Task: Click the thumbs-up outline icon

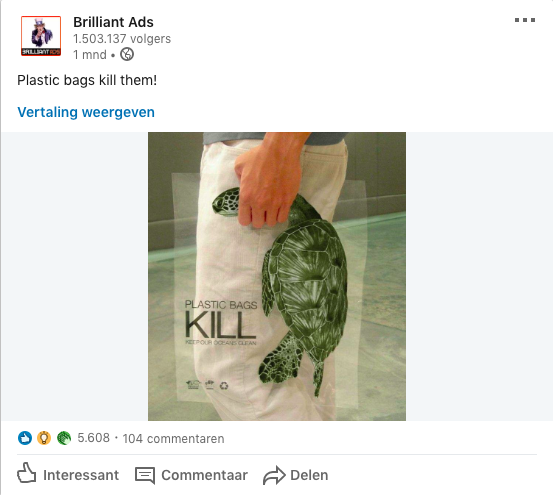Action: (x=26, y=473)
